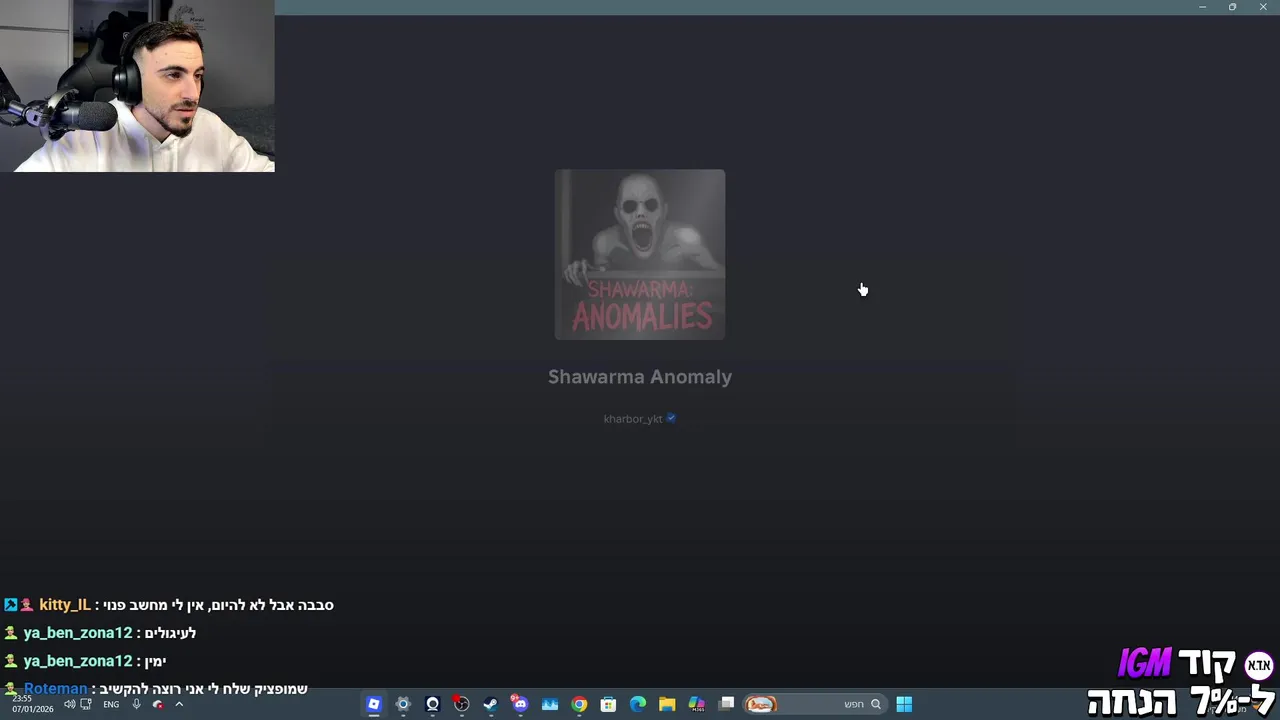This screenshot has width=1280, height=720.
Task: Open the webcam app in the taskbar
Action: click(x=432, y=704)
